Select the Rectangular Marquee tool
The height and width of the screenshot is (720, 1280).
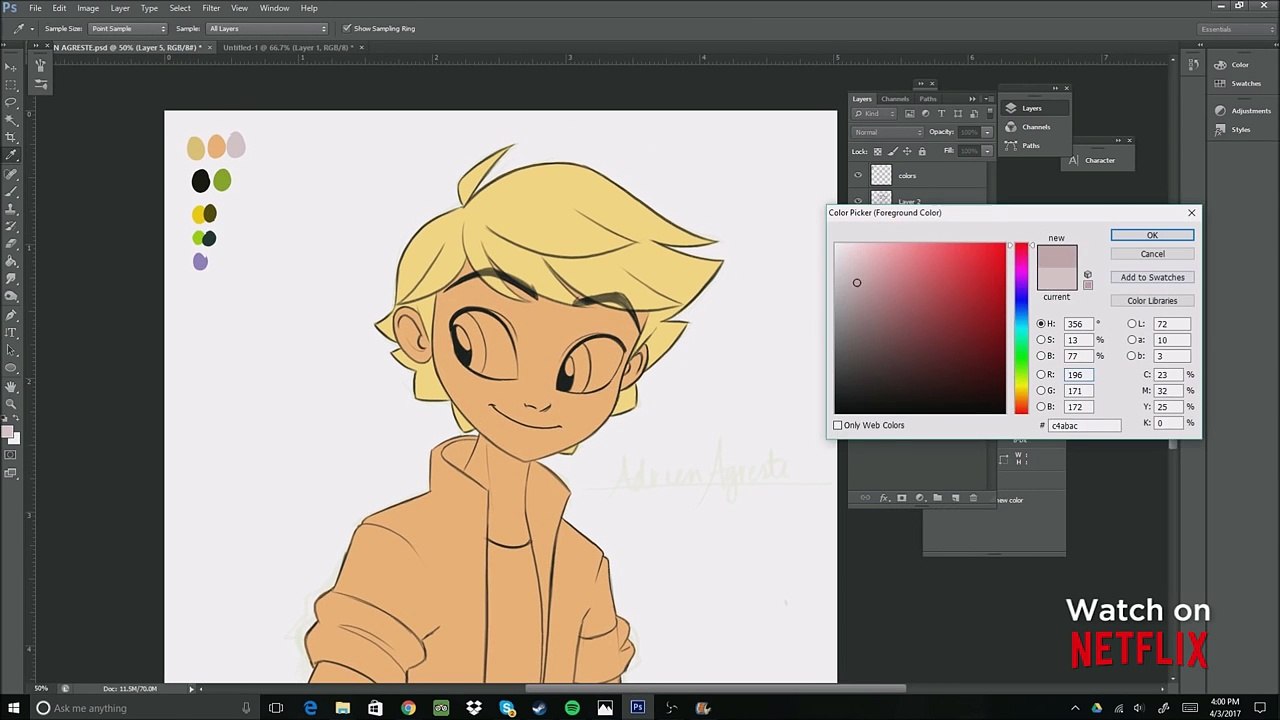tap(10, 84)
